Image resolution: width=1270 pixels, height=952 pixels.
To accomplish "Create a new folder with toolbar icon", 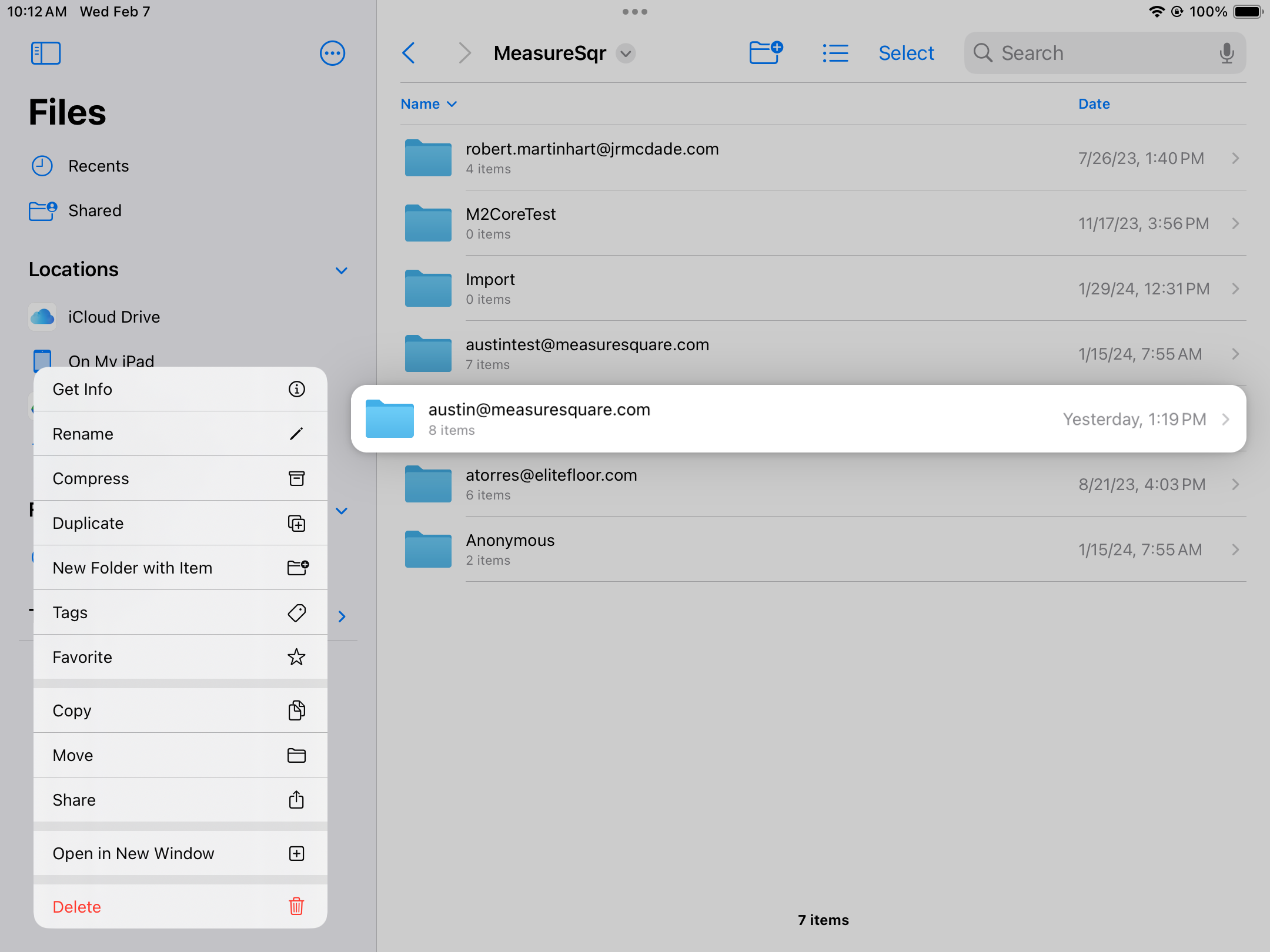I will pos(766,53).
